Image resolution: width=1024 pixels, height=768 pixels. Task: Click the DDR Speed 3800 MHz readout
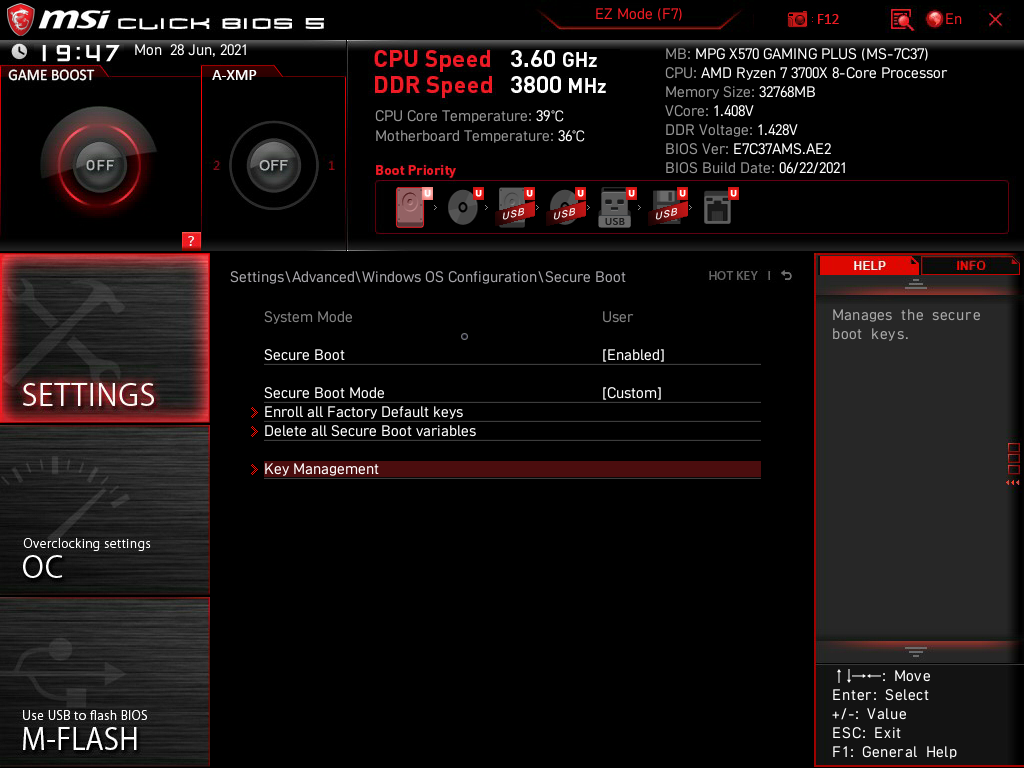[x=490, y=86]
